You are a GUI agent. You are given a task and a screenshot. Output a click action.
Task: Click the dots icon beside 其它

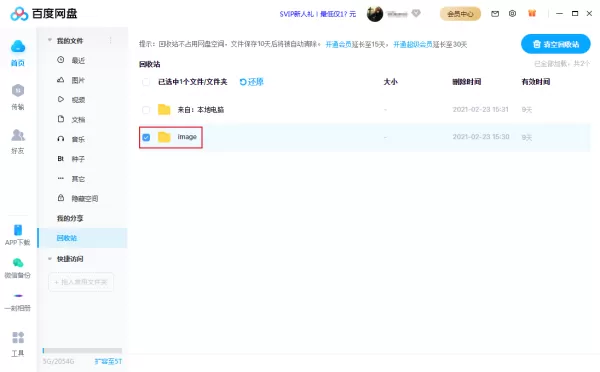[x=60, y=178]
